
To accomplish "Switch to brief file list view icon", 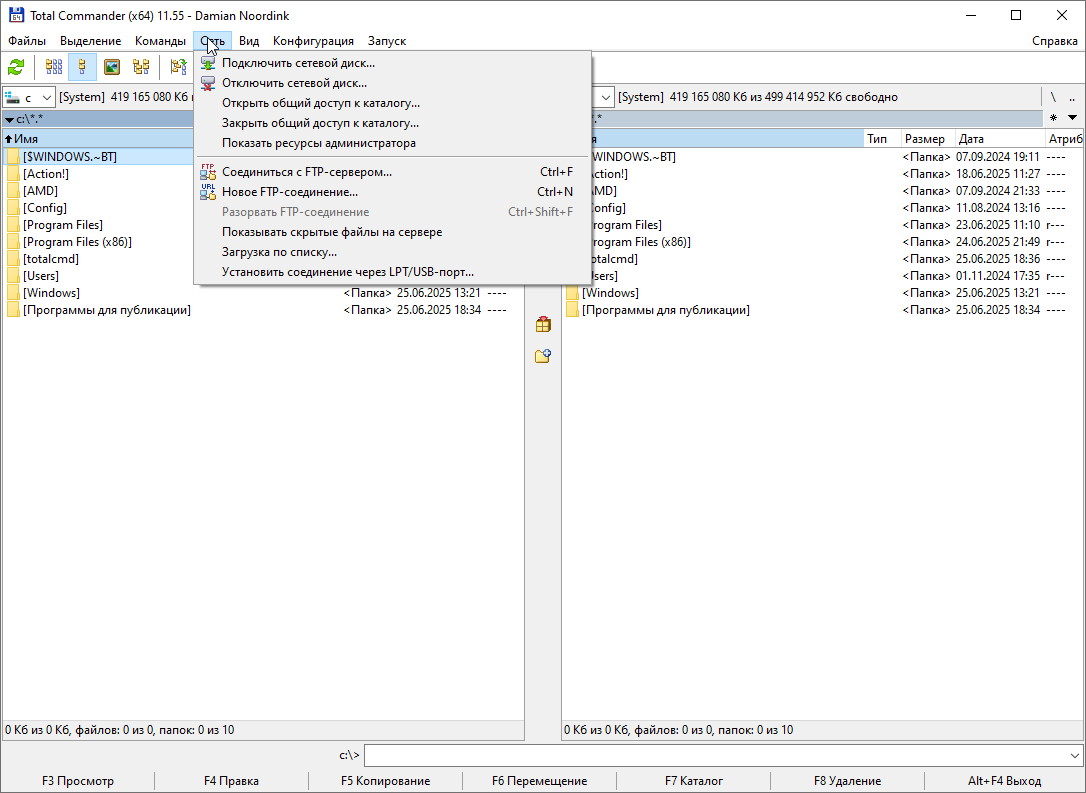I will (54, 67).
